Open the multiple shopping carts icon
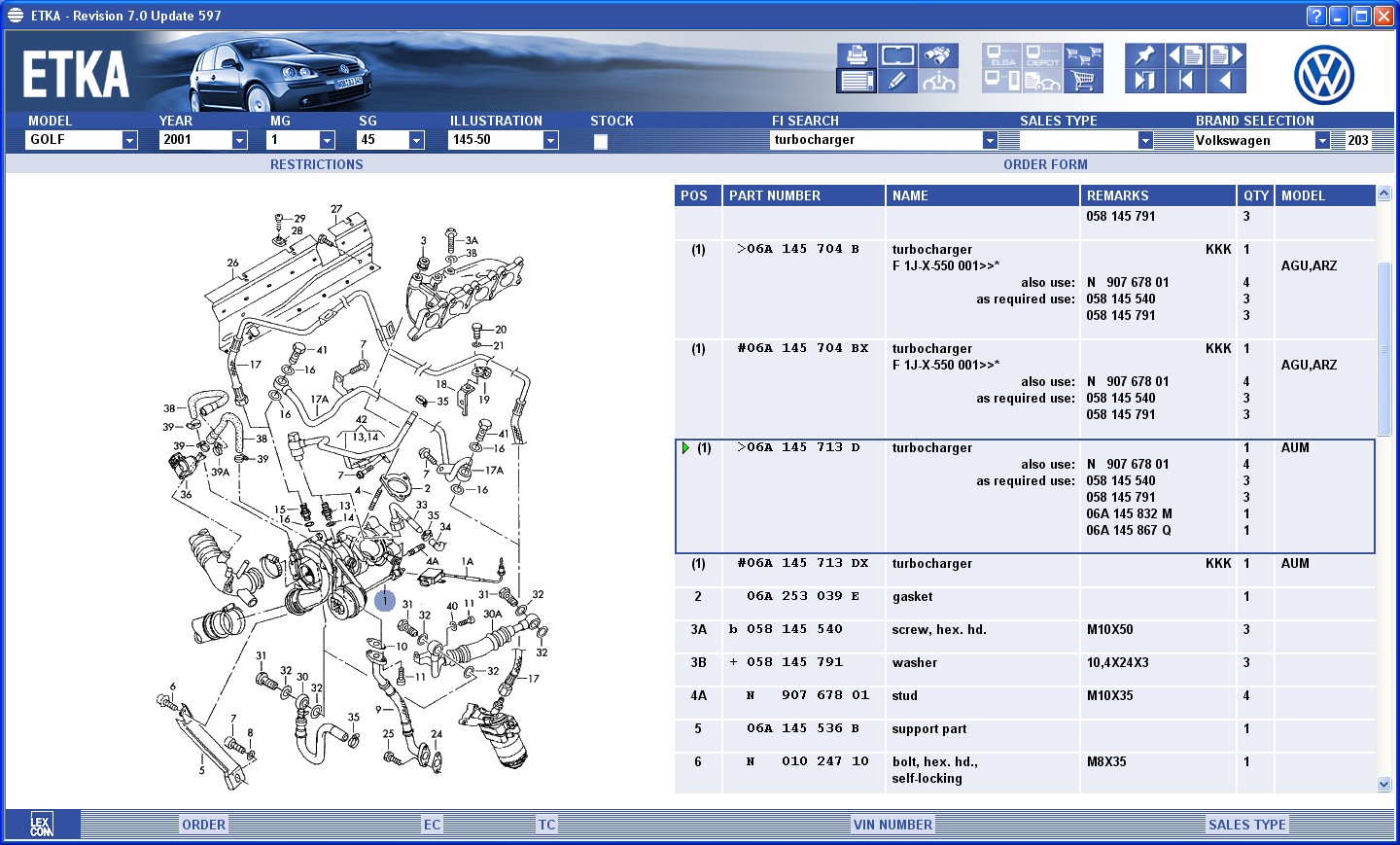Viewport: 1400px width, 845px height. click(1083, 55)
